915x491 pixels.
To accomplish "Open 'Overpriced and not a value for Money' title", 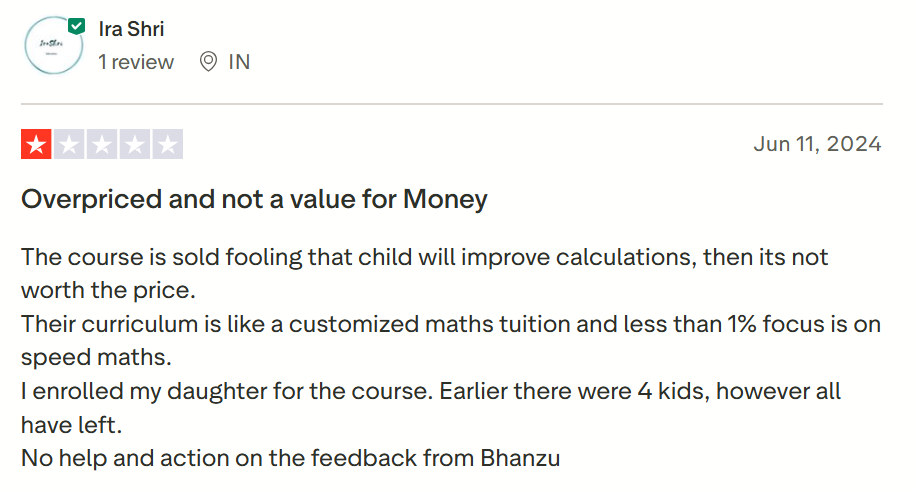I will tap(254, 199).
